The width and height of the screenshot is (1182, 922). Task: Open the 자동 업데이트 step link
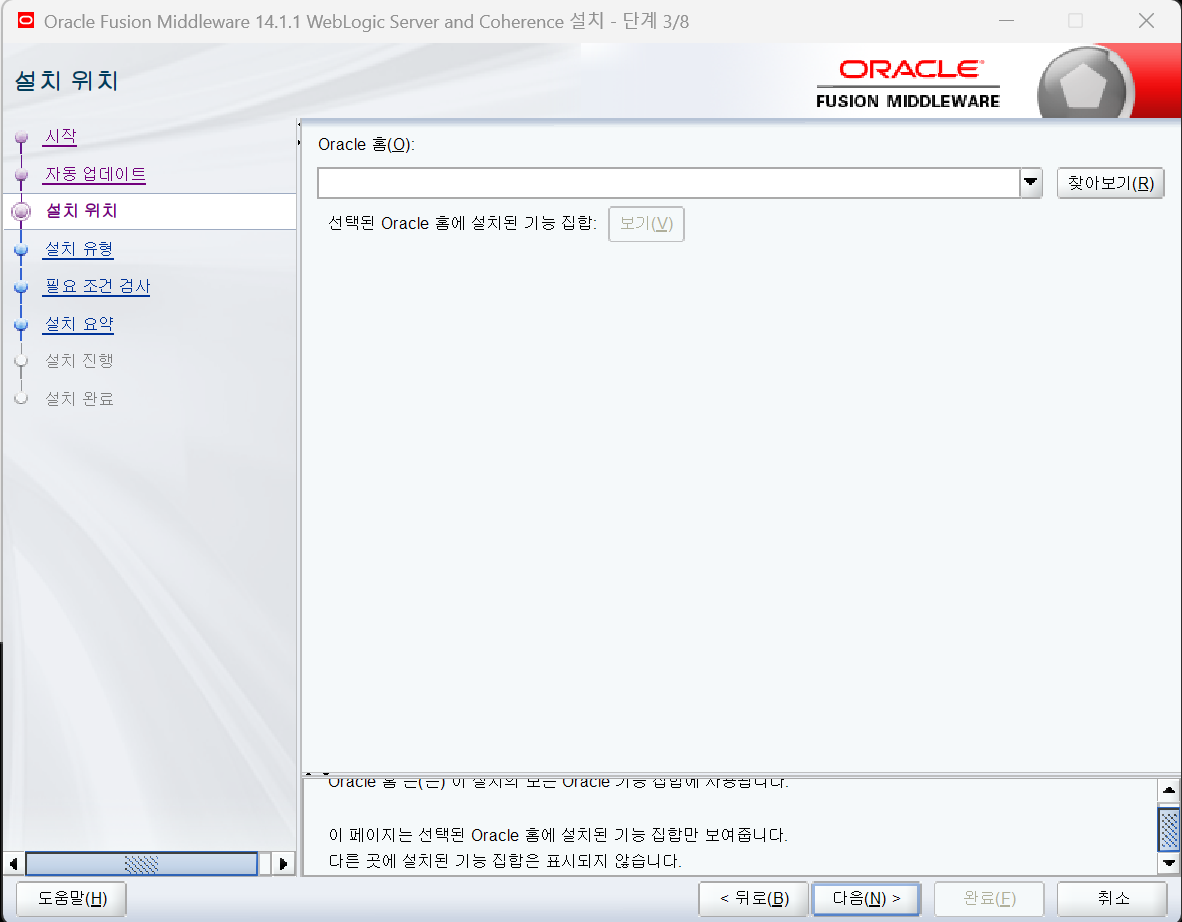click(95, 174)
